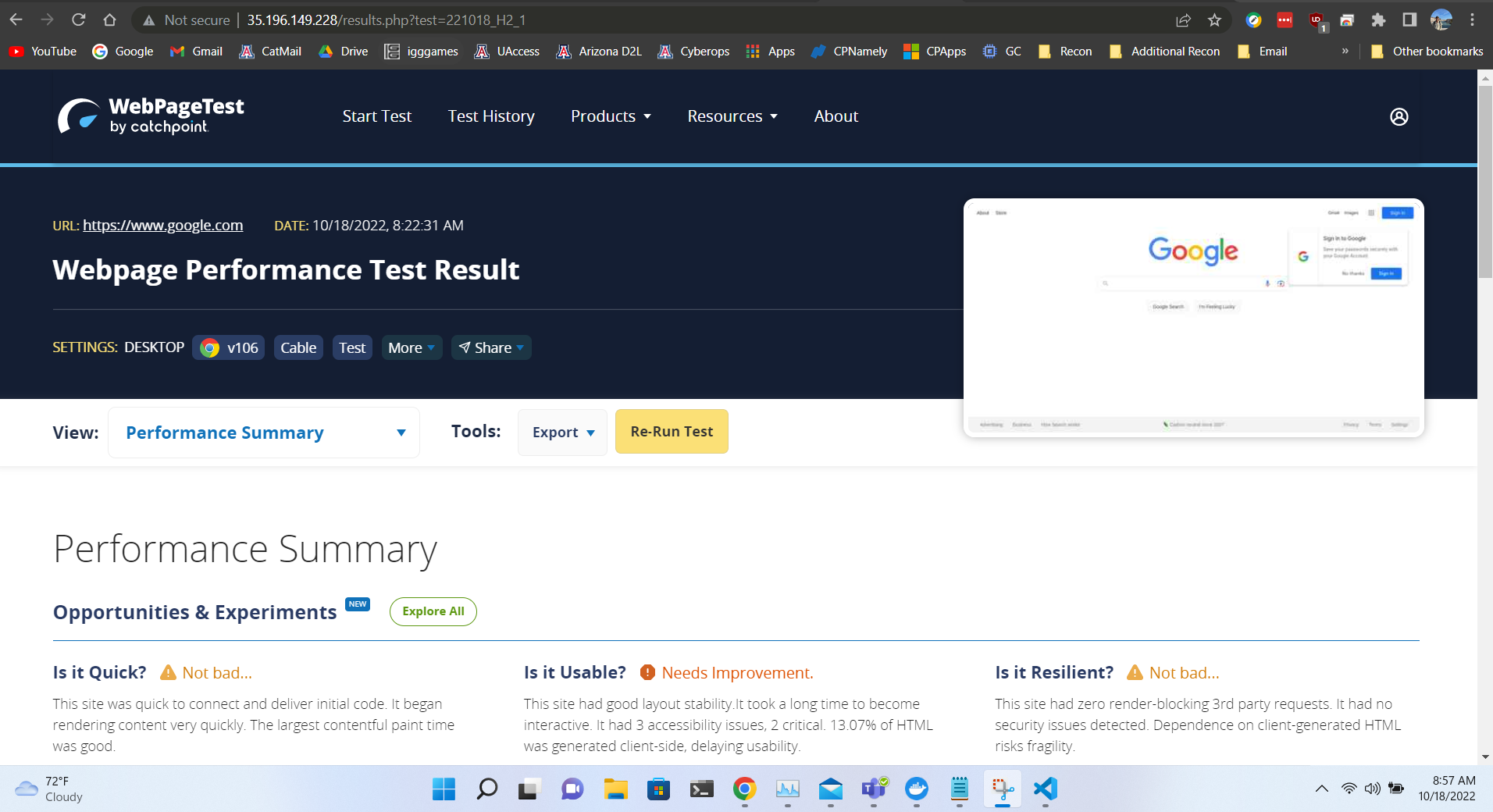Open the CPApps bookmark
Image resolution: width=1493 pixels, height=812 pixels.
click(x=935, y=52)
